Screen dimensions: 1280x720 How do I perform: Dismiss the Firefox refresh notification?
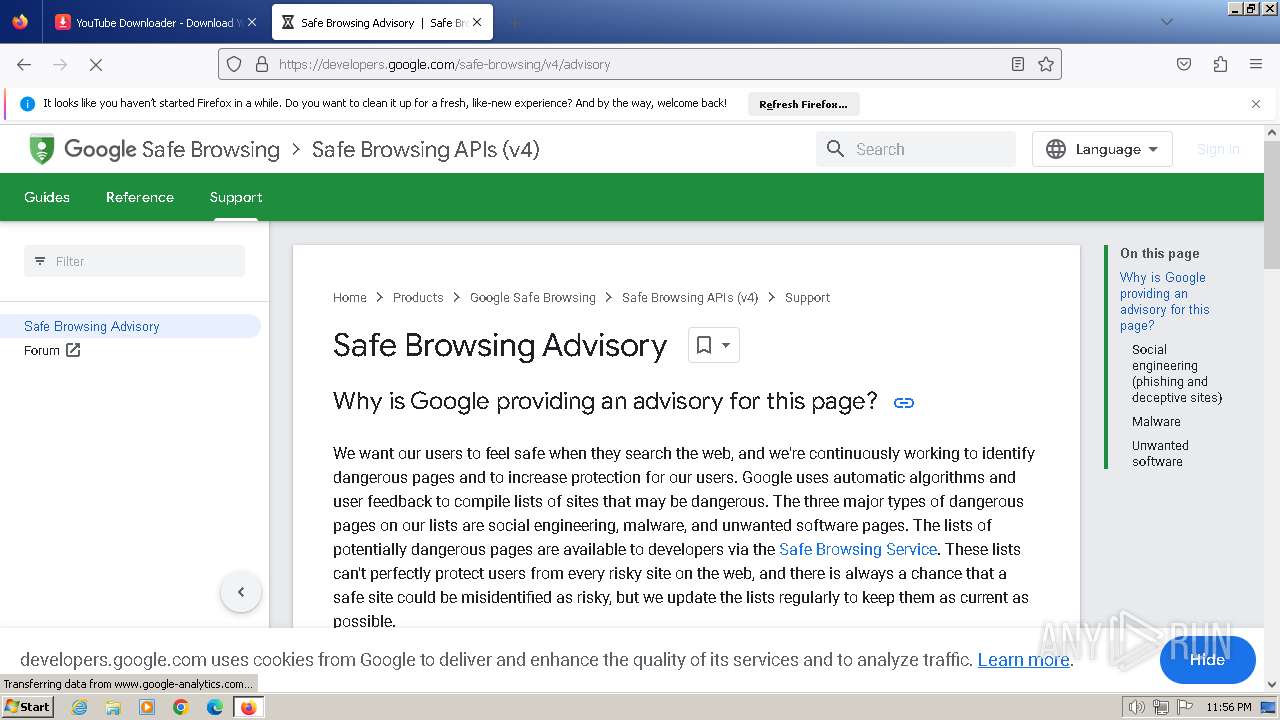[x=1256, y=104]
